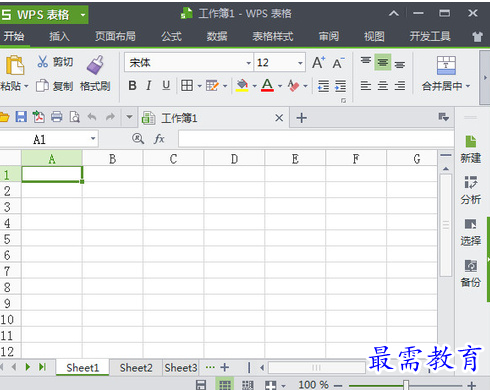Click the zoom slider handle

[406, 385]
